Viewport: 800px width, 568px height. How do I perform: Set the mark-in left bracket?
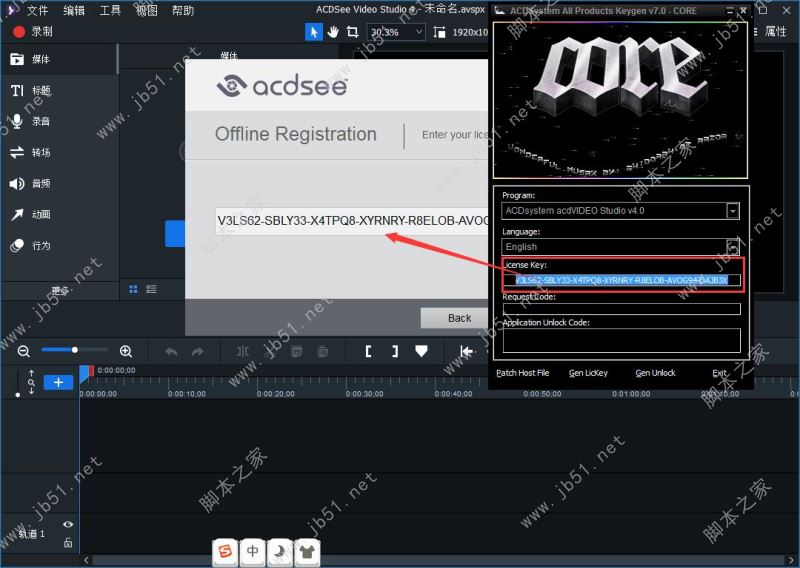point(368,351)
